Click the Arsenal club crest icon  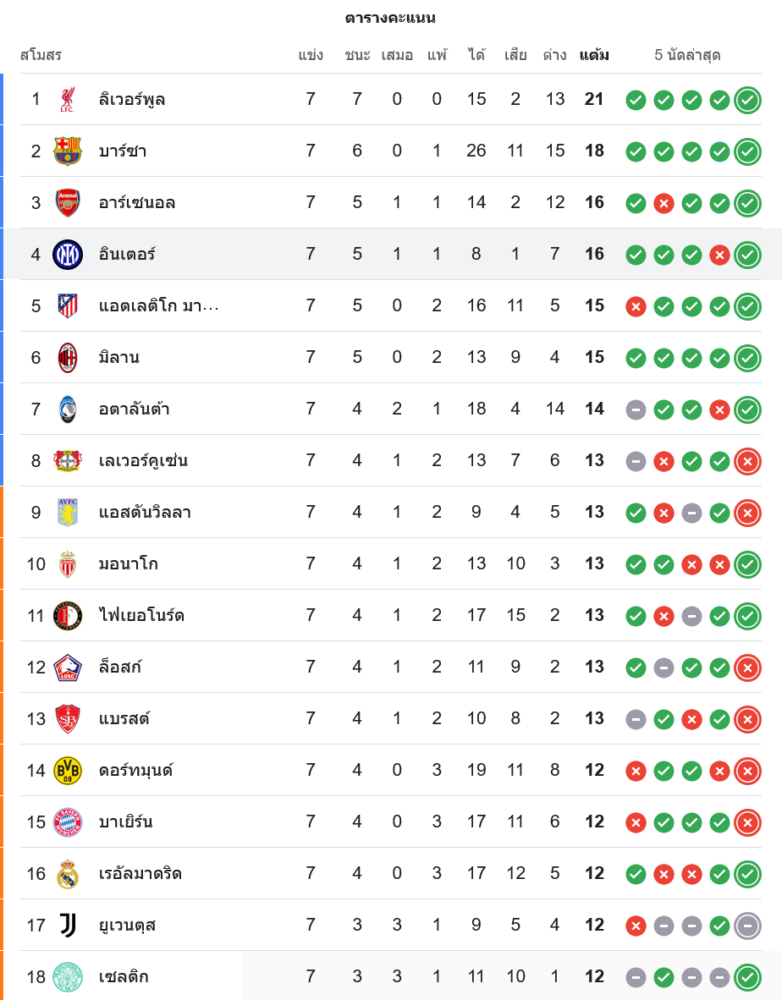(x=67, y=202)
